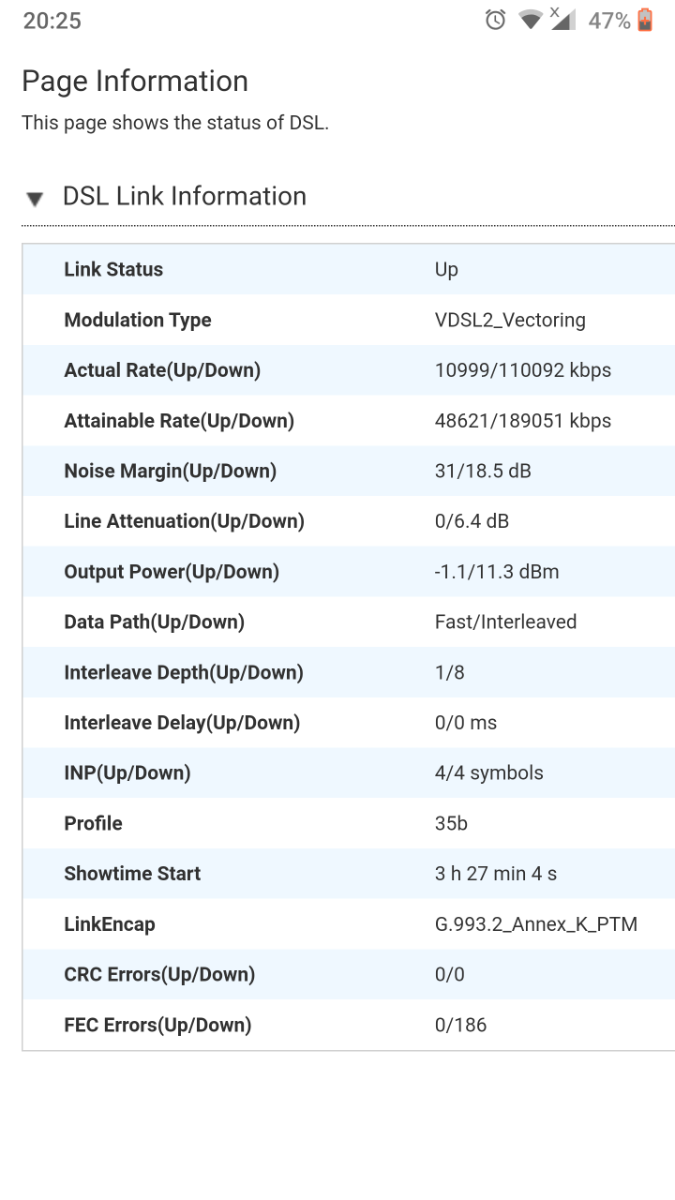Image resolution: width=675 pixels, height=1200 pixels.
Task: Click the Showtime Start time value
Action: pyautogui.click(x=496, y=873)
